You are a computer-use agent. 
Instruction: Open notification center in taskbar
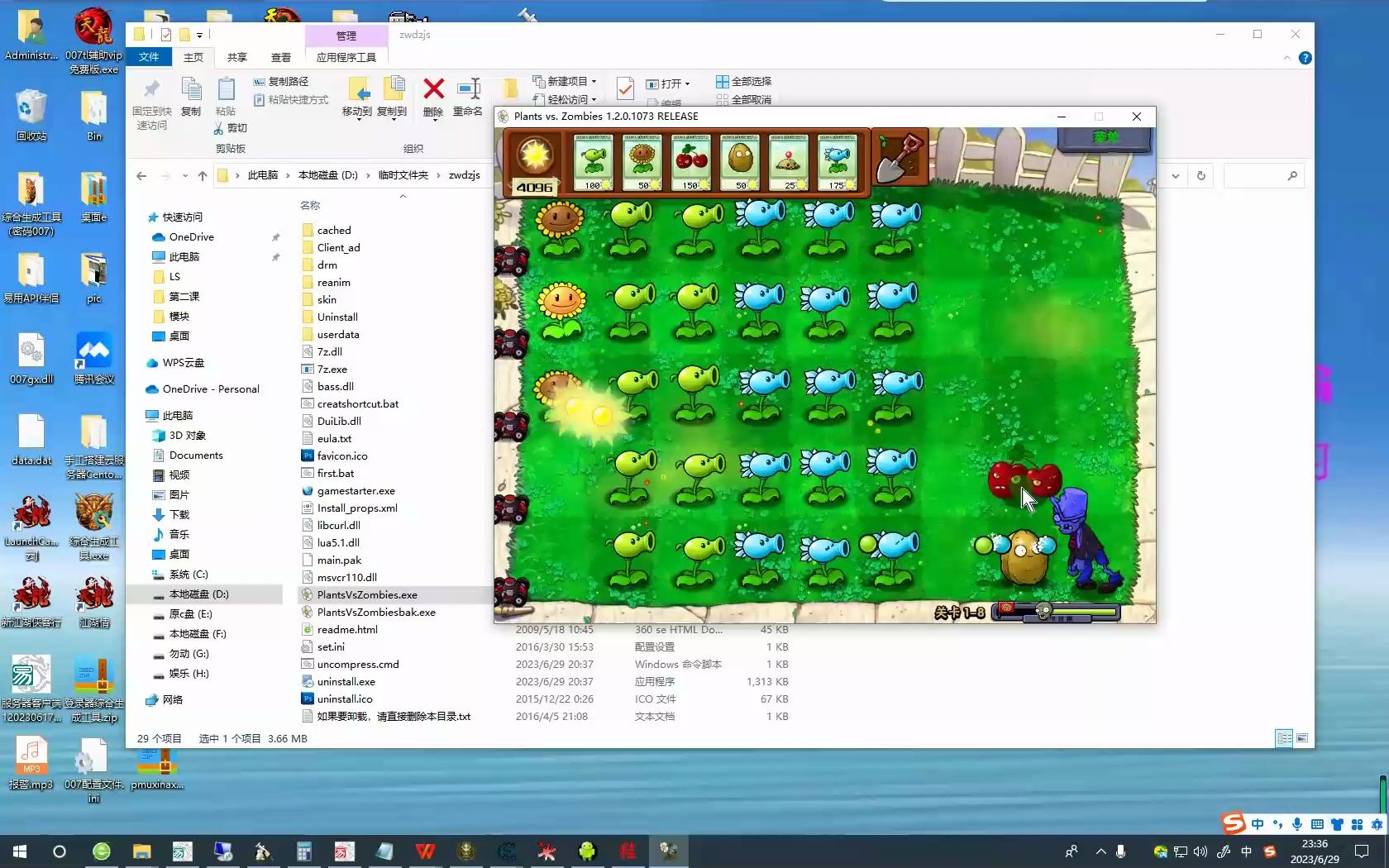point(1362,851)
